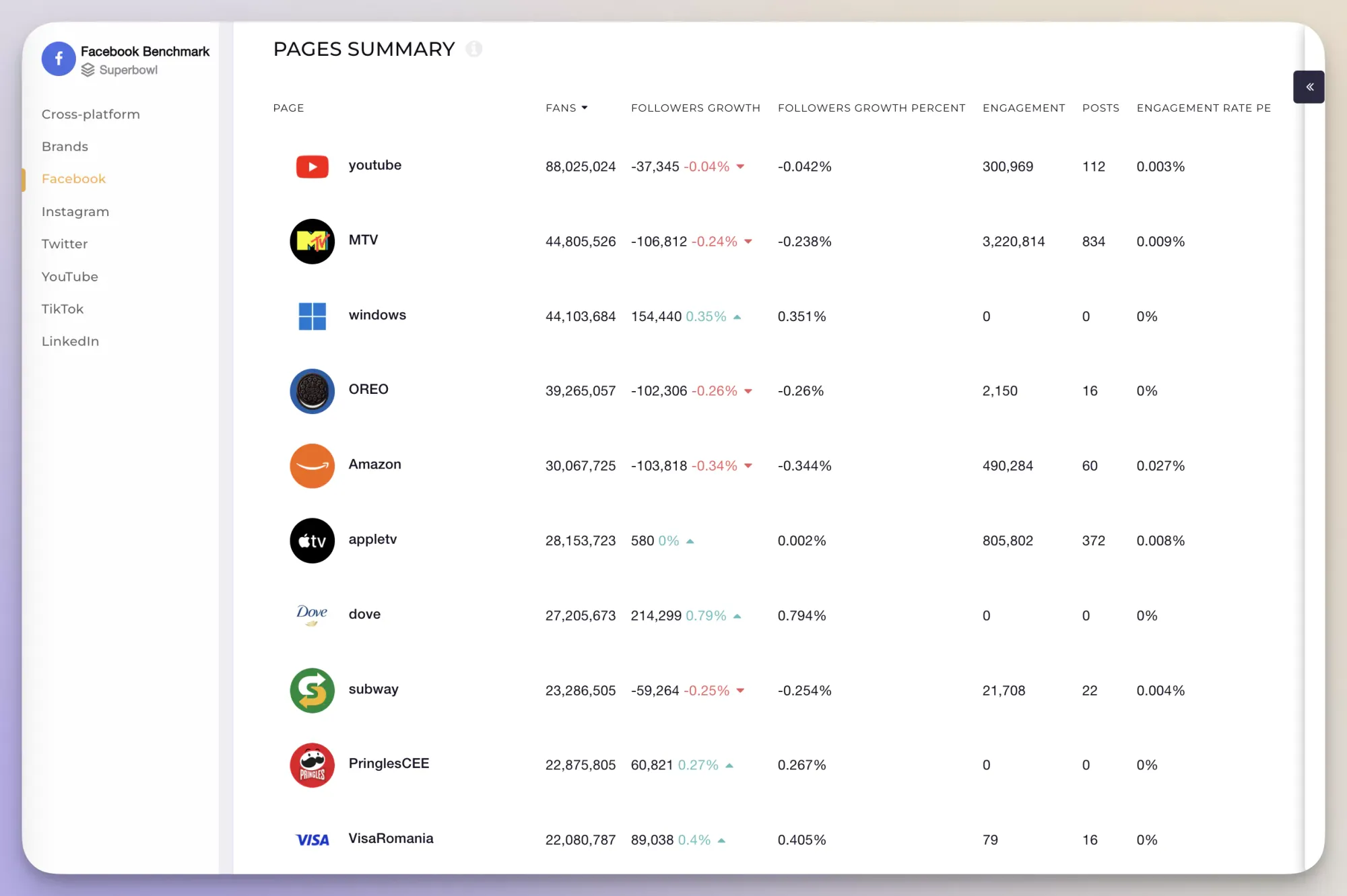Click the youtube page logo

coord(313,166)
